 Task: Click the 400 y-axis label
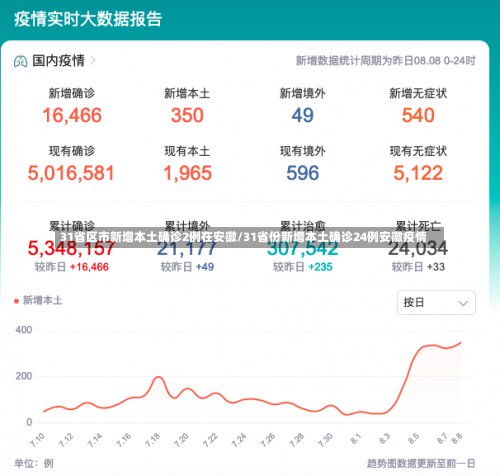24,330
